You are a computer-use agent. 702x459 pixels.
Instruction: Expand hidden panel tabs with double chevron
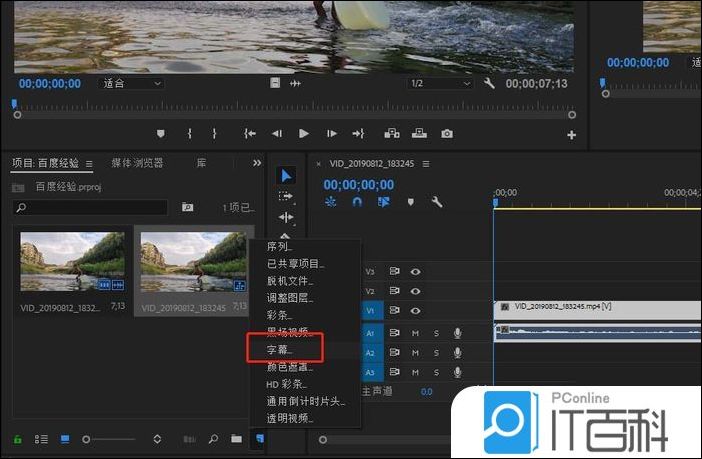coord(257,163)
